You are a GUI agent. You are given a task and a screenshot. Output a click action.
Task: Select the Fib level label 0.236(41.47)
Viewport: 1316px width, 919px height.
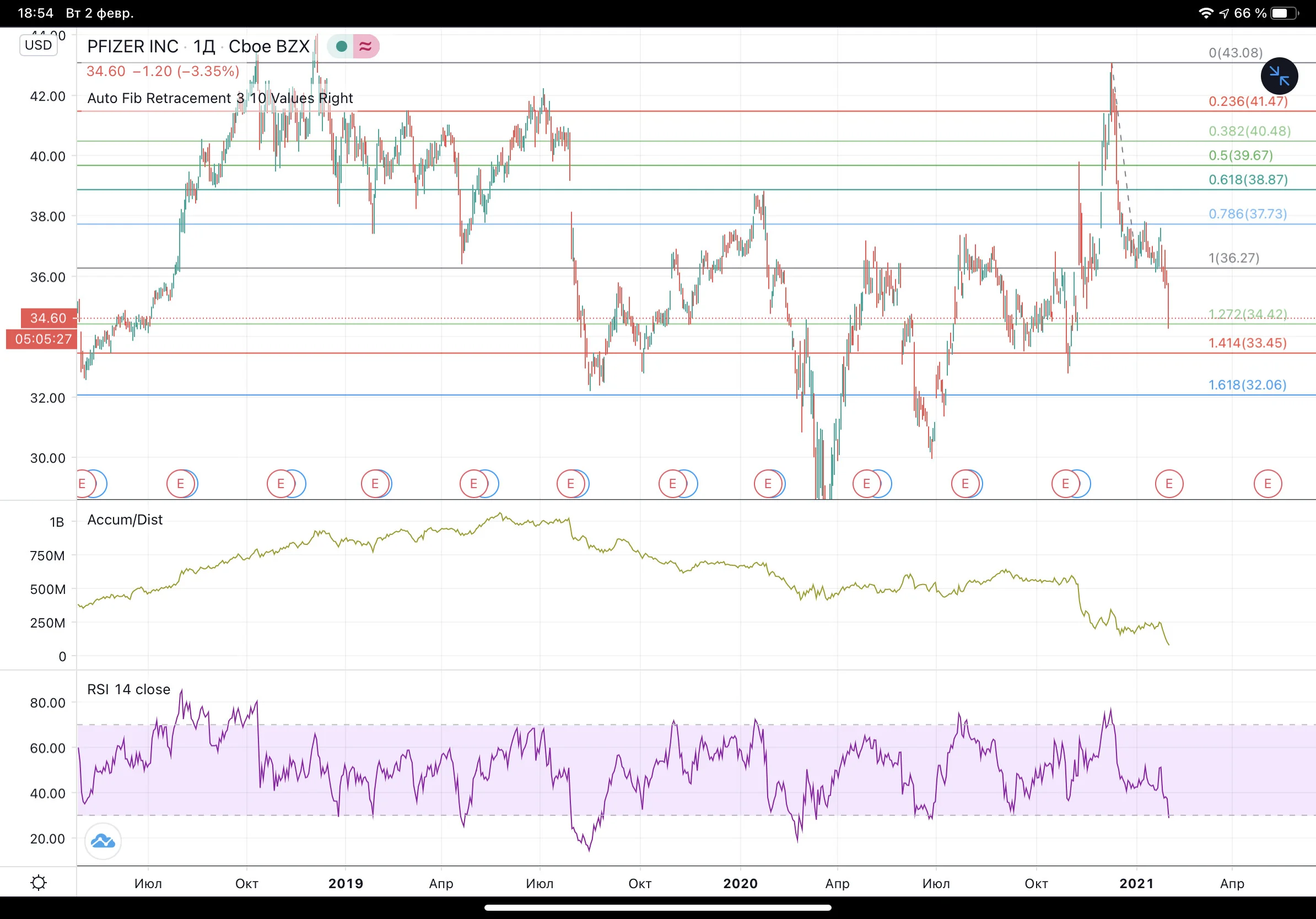[x=1248, y=101]
